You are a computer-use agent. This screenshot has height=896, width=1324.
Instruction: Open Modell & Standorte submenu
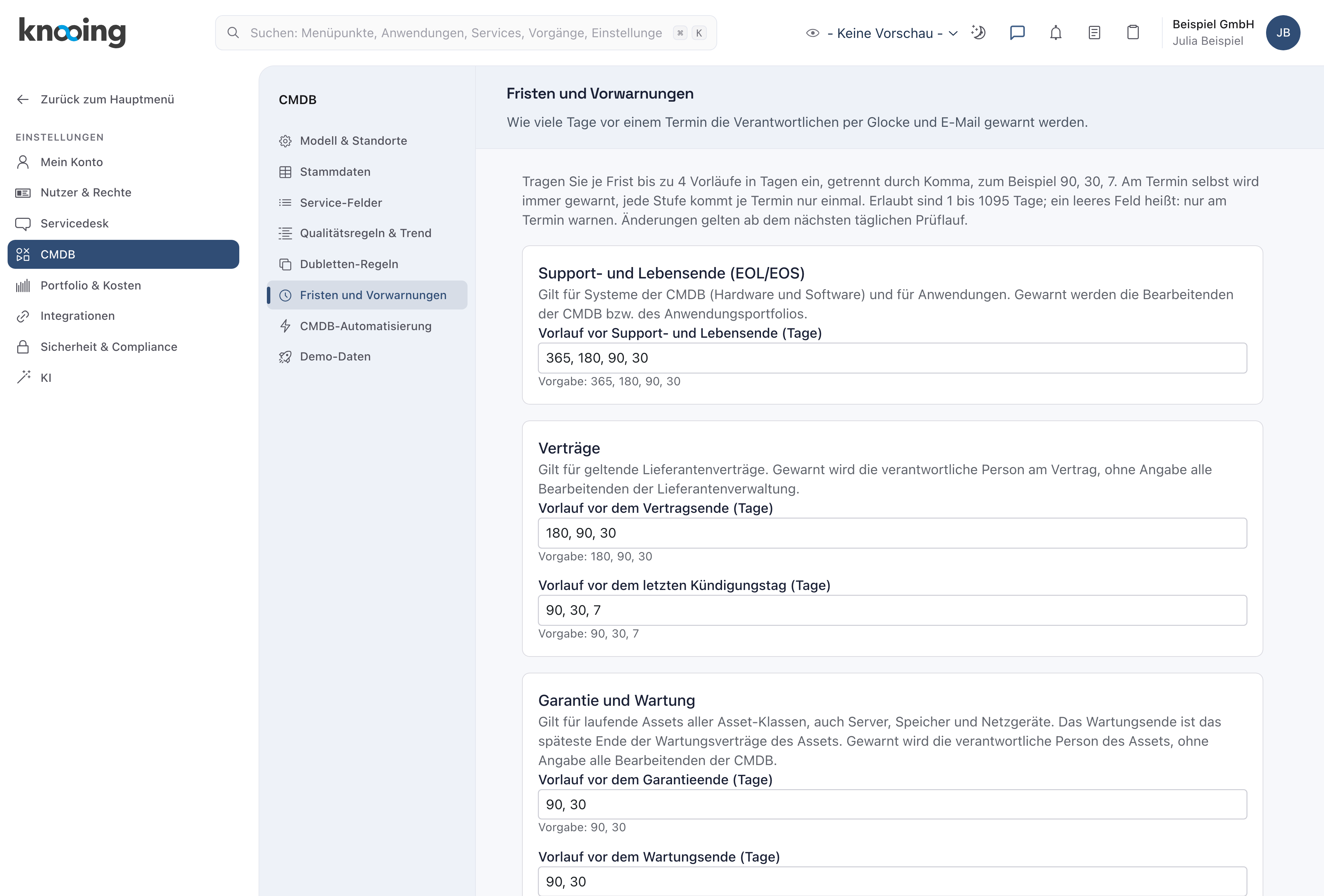click(x=368, y=141)
